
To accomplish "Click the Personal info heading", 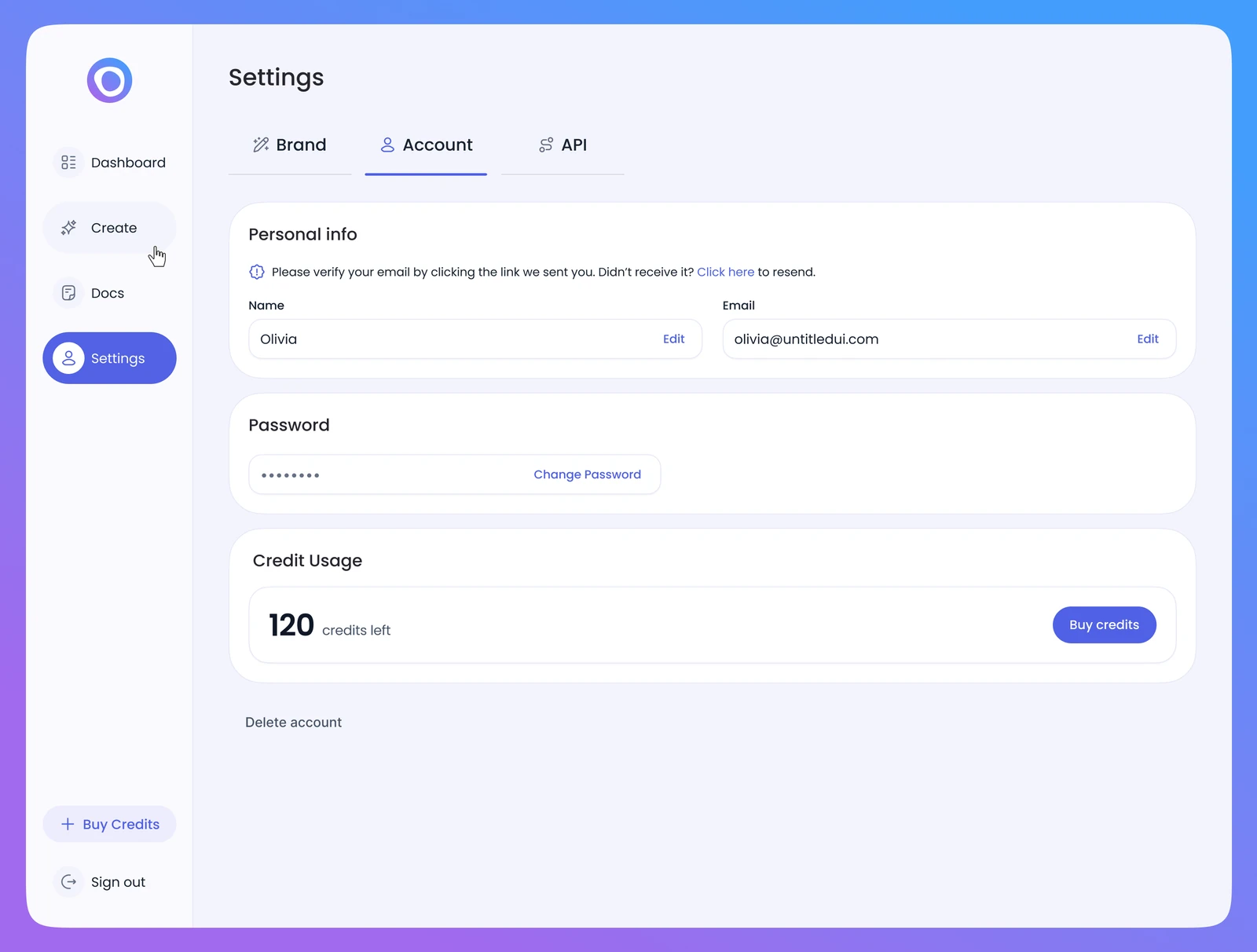I will [x=302, y=234].
